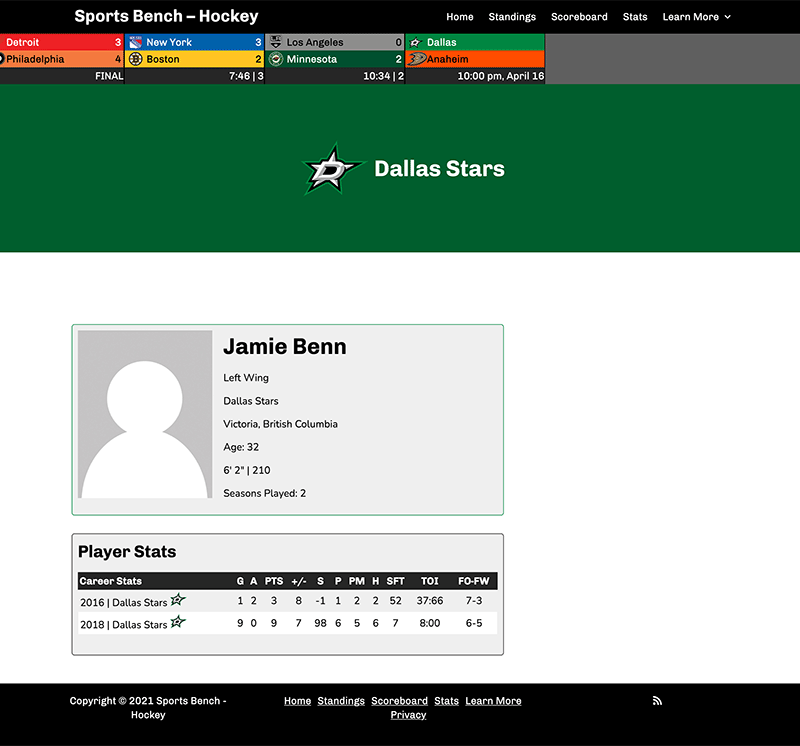Click the Philadelphia team name in the scoreboard

[x=35, y=59]
